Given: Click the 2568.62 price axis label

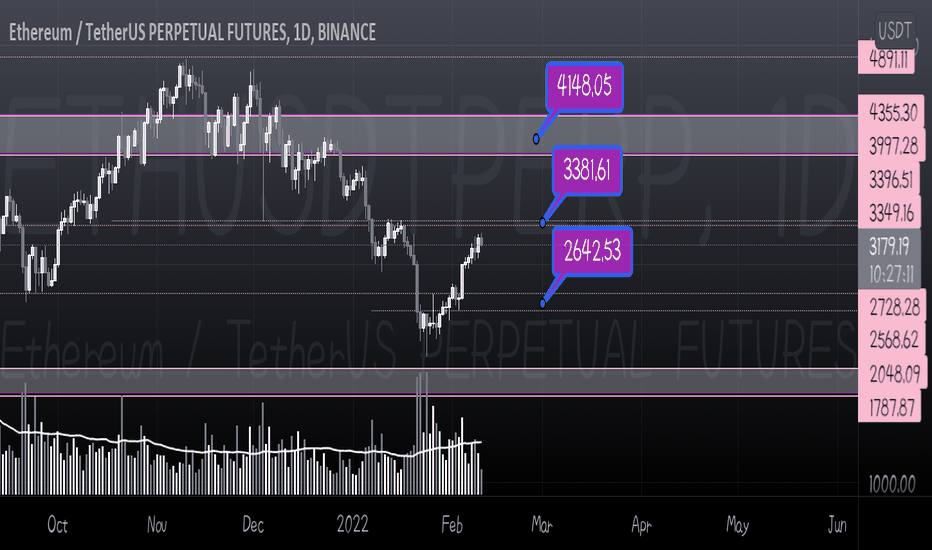Looking at the screenshot, I should 892,340.
